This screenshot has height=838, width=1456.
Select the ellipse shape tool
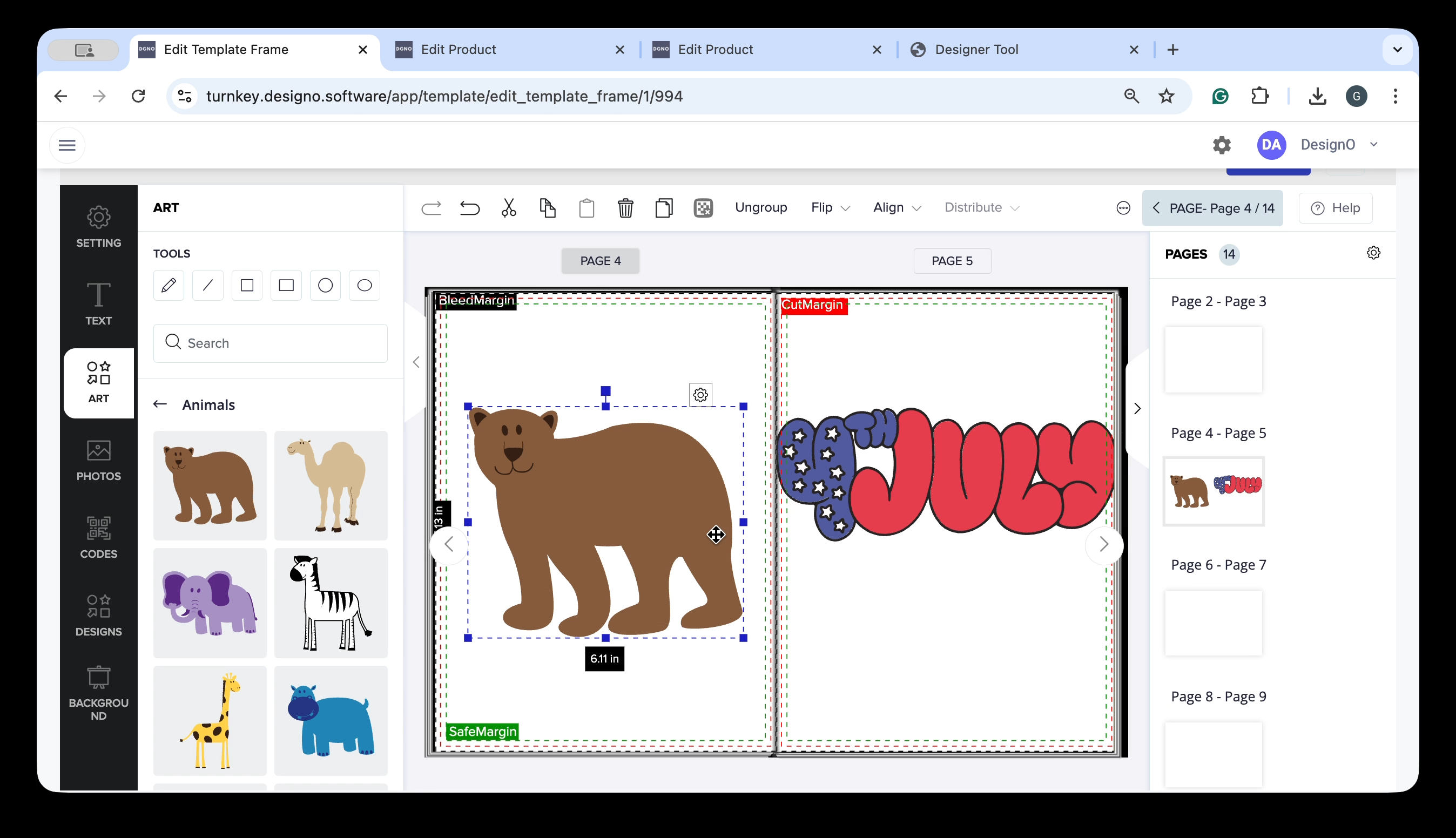tap(365, 286)
